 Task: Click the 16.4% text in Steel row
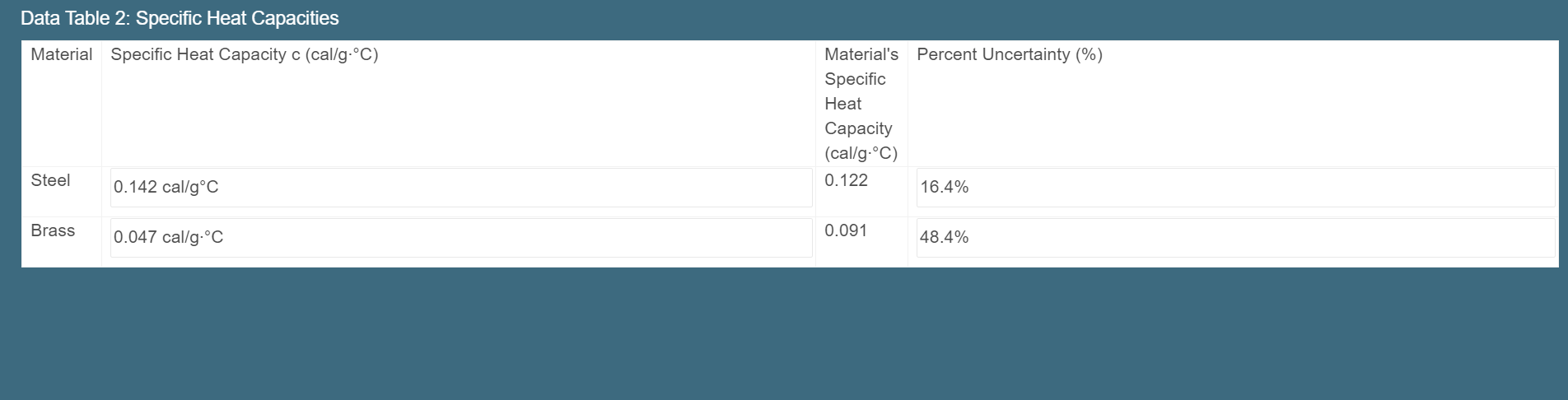click(944, 187)
